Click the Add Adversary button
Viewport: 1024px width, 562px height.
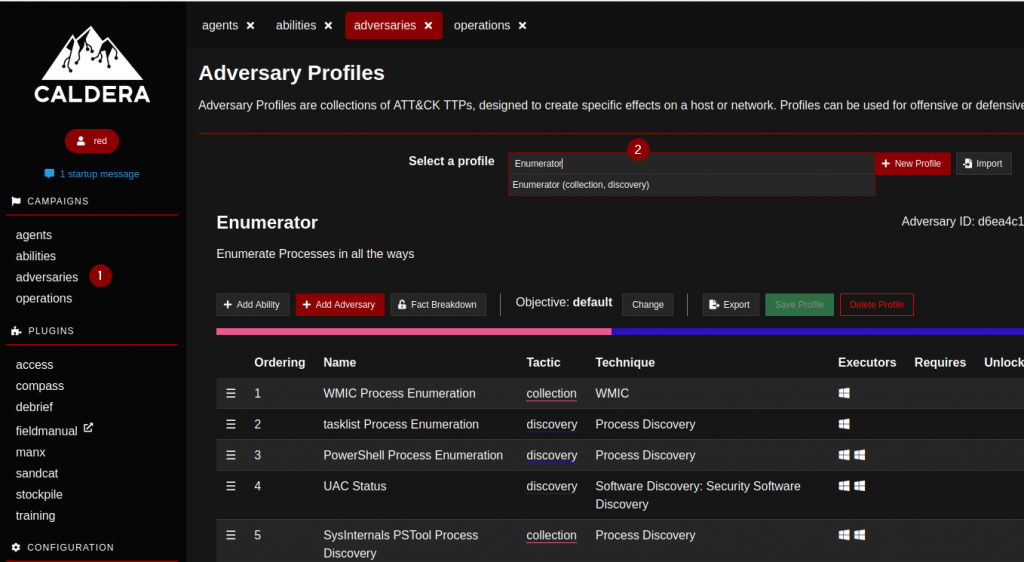(340, 305)
